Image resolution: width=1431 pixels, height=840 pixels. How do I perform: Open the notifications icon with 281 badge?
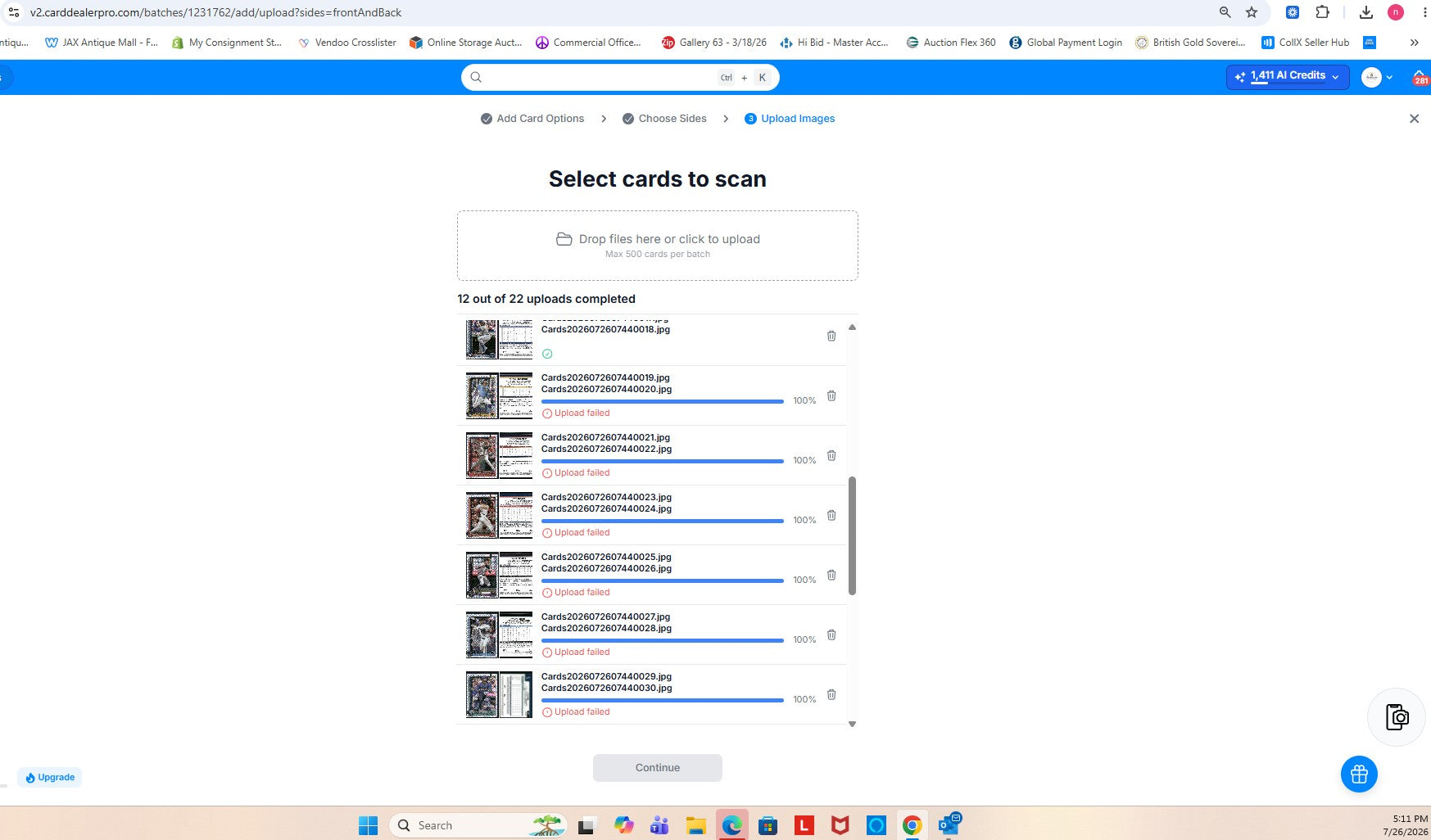point(1420,77)
